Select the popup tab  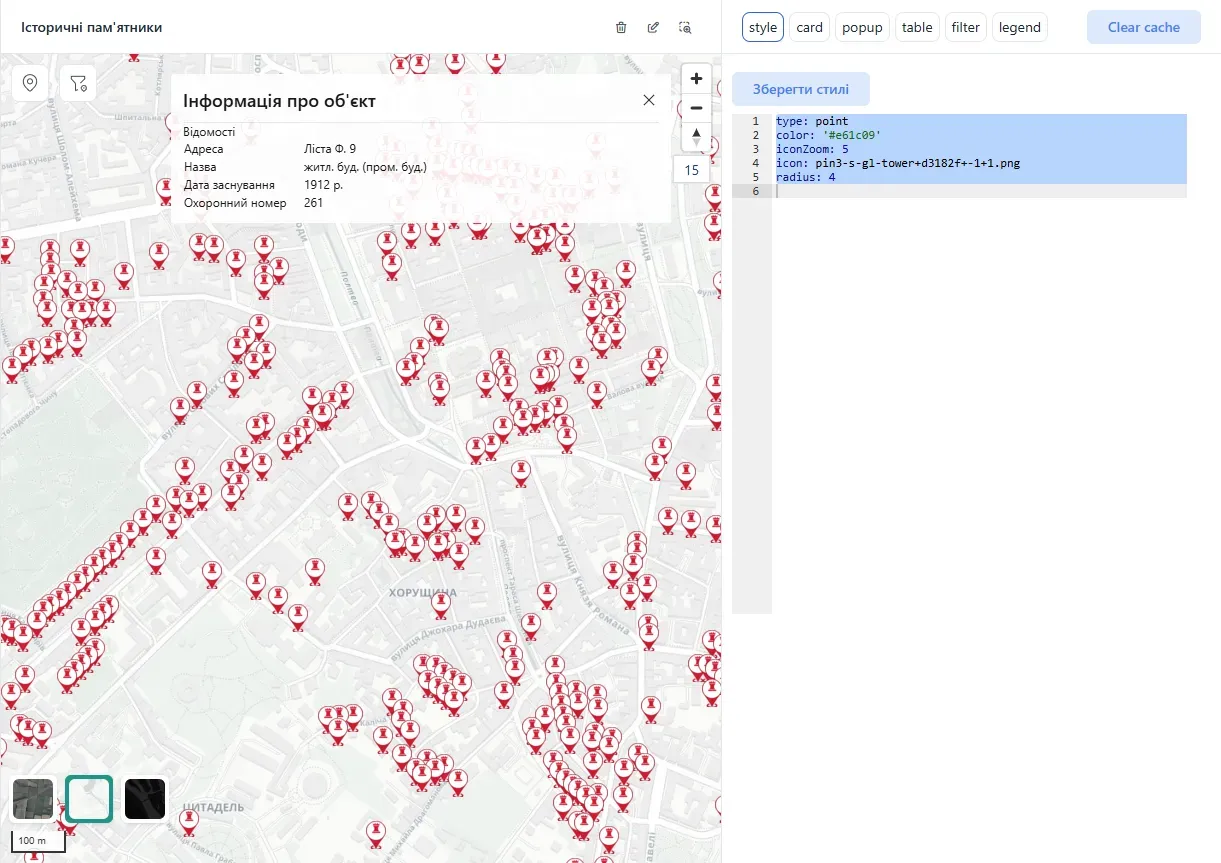[x=862, y=27]
